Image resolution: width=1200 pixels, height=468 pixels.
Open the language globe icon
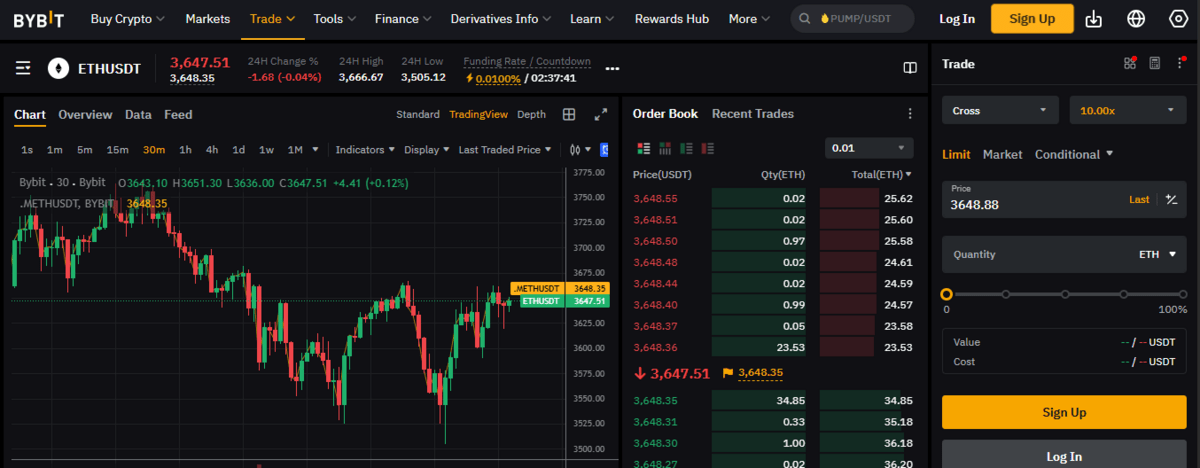(x=1136, y=19)
